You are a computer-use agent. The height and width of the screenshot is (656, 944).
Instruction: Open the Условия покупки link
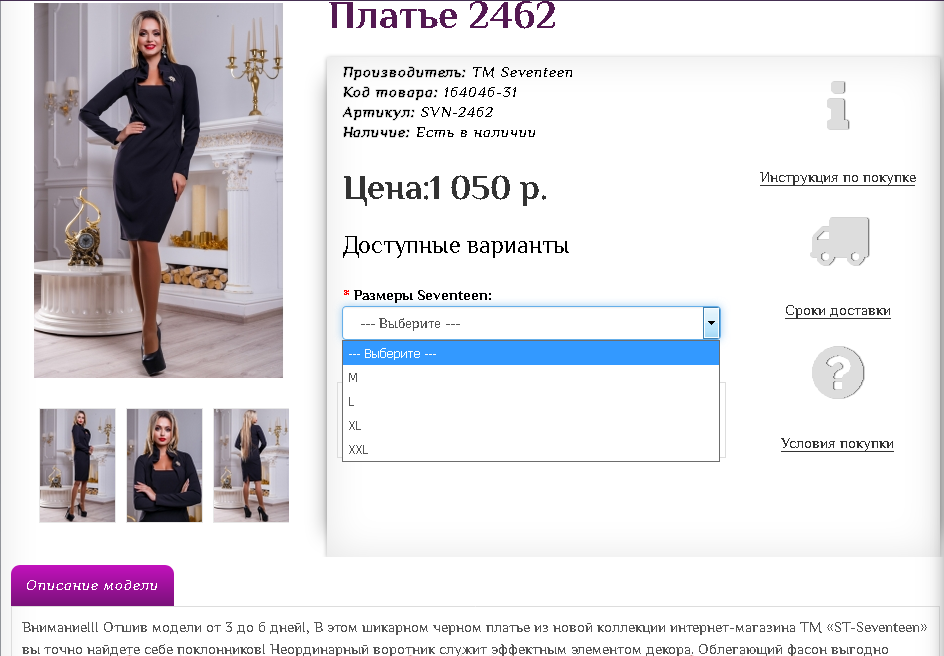click(x=837, y=444)
